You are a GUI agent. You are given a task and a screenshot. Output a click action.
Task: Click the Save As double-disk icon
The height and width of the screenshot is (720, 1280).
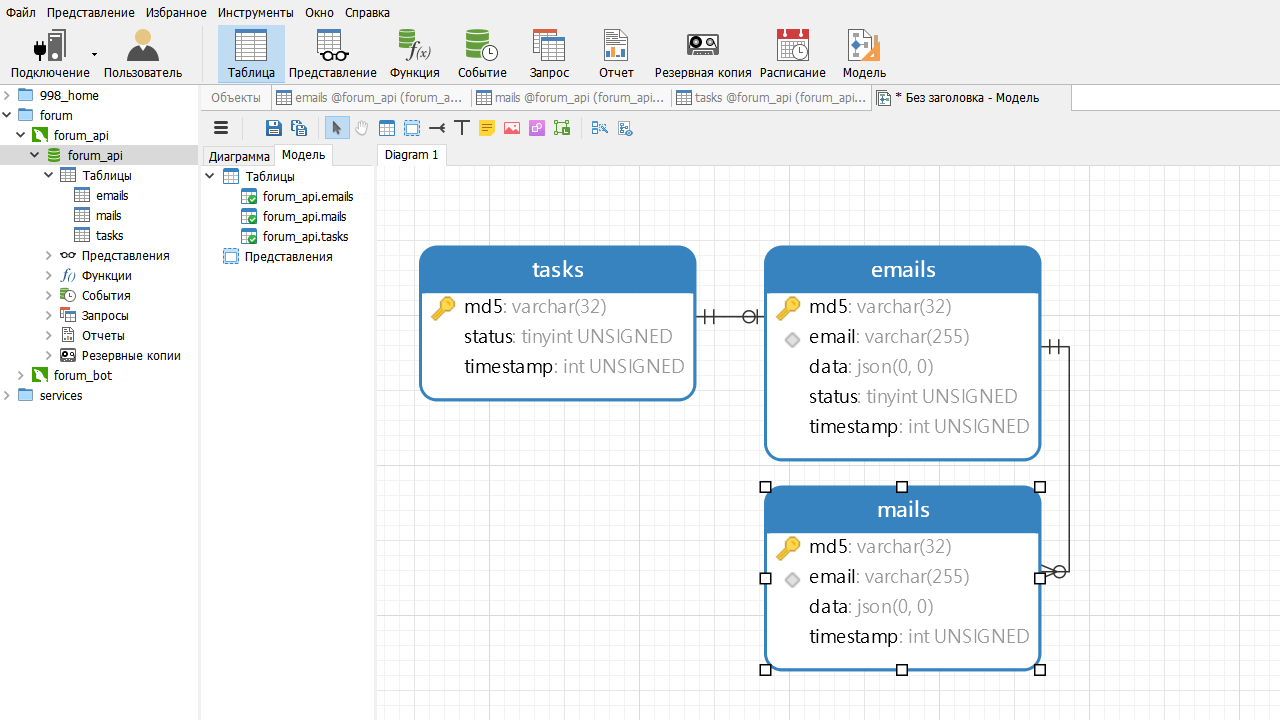point(298,128)
